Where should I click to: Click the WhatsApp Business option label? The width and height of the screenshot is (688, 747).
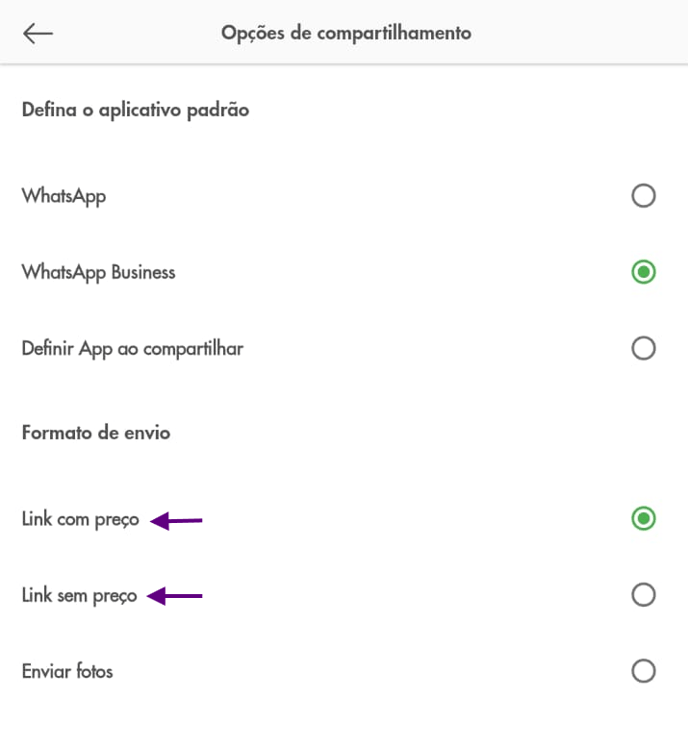click(x=98, y=272)
